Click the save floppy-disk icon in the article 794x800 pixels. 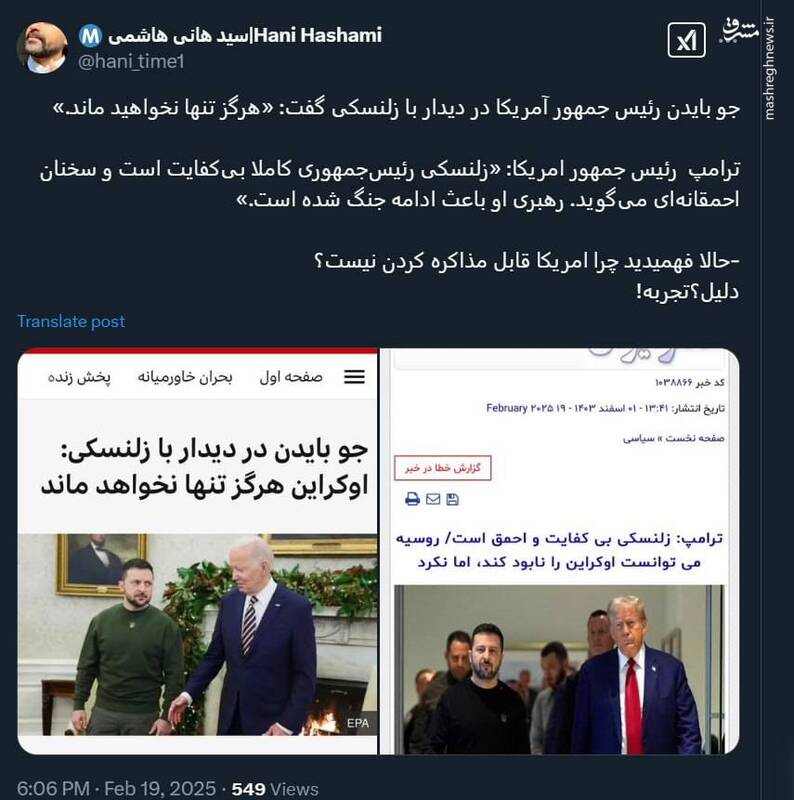click(452, 499)
